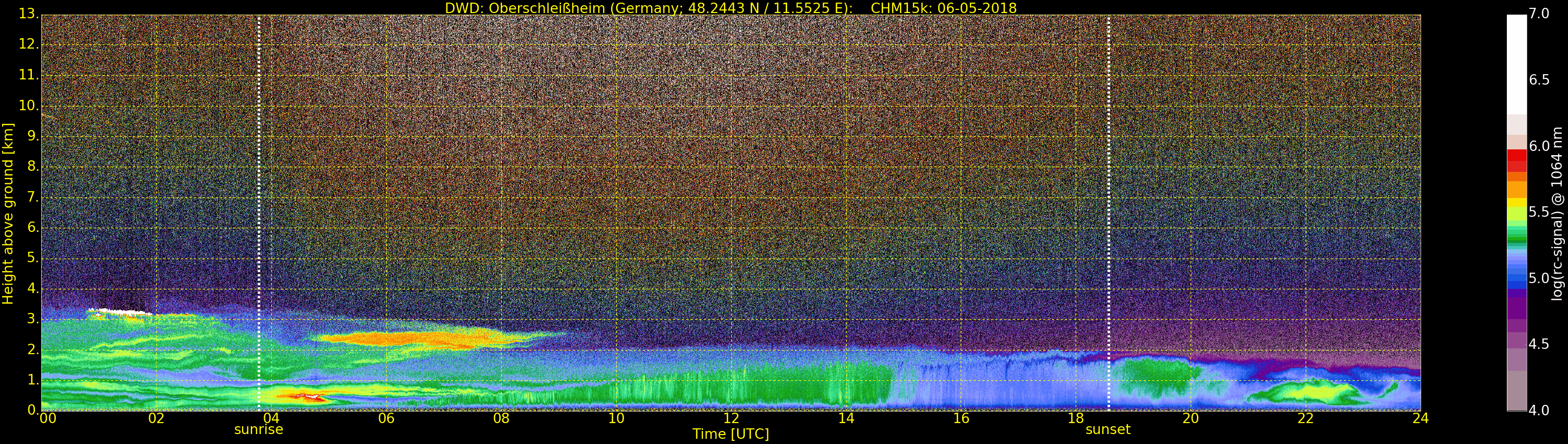Click time-axis tick label '00'
The width and height of the screenshot is (1568, 444).
coord(48,418)
